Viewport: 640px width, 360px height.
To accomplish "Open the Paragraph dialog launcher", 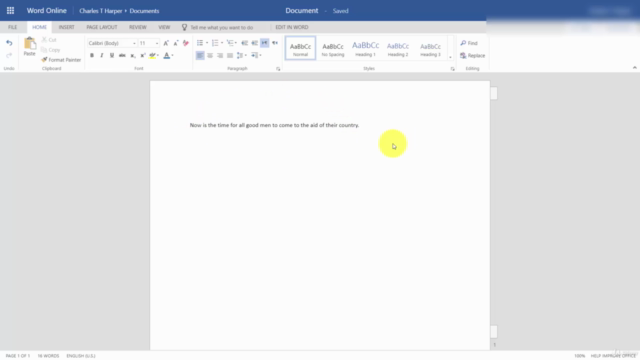I will (278, 69).
